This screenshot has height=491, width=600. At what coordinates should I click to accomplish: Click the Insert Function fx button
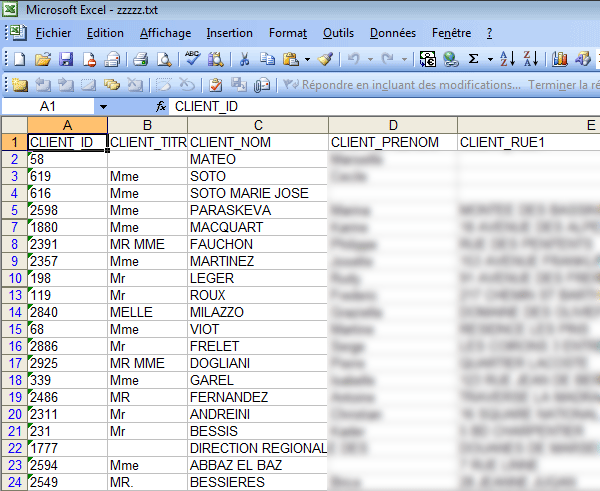tap(160, 106)
